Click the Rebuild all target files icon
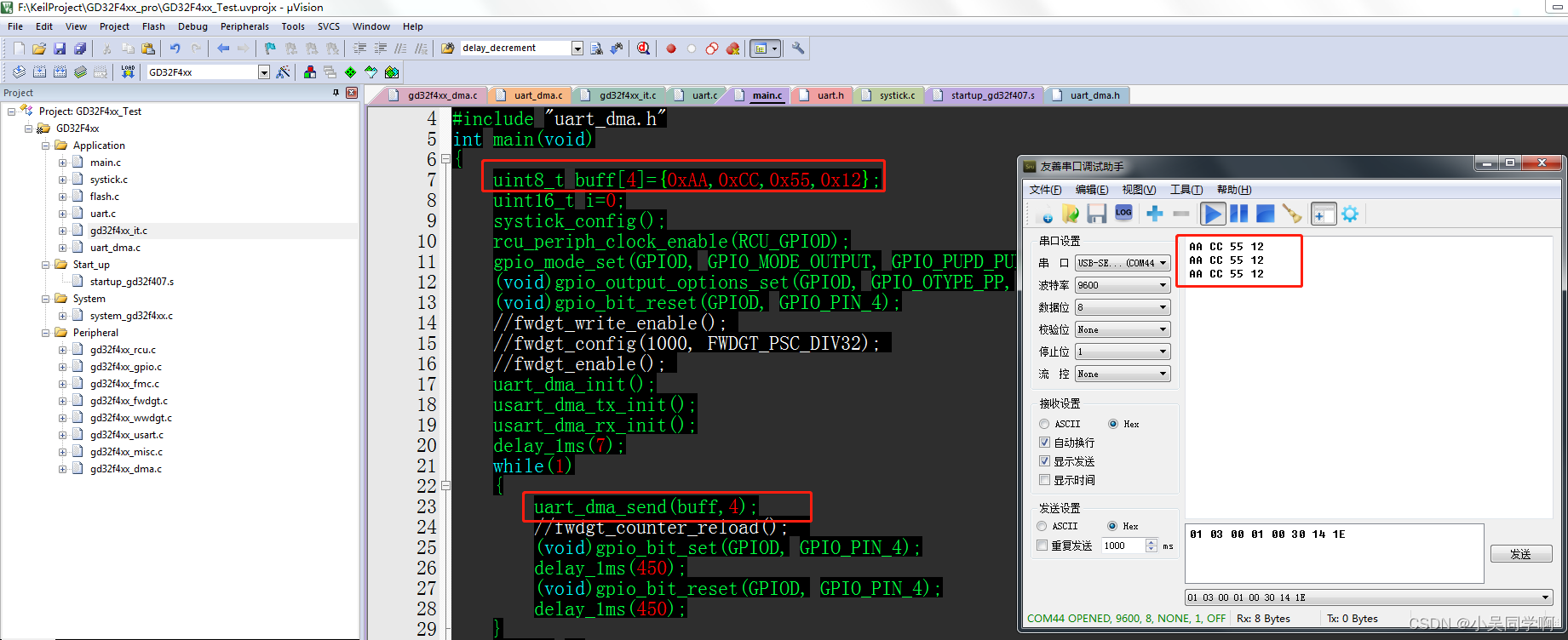1568x640 pixels. point(60,72)
